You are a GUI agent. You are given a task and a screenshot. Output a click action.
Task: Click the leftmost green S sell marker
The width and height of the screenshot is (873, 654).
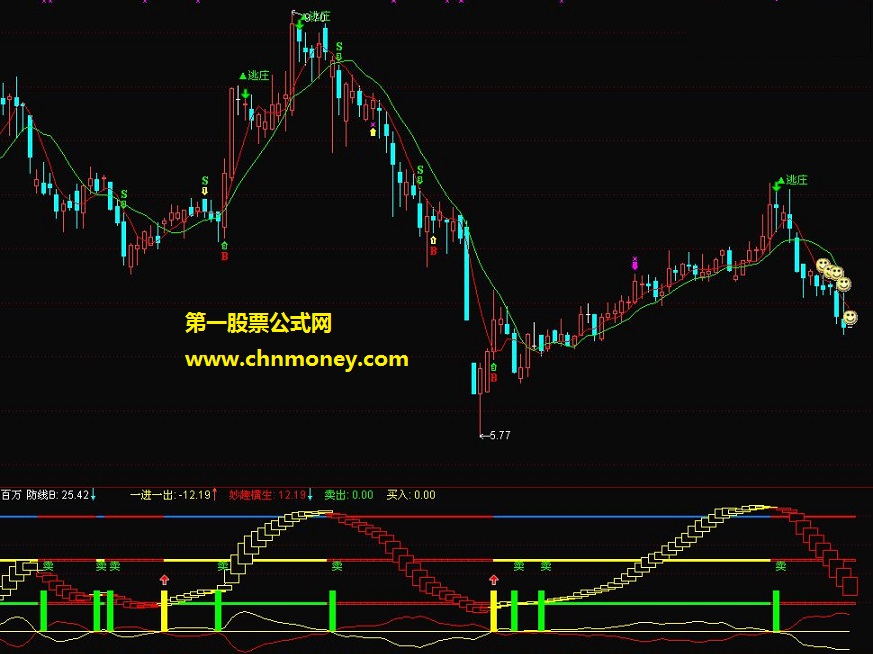tap(124, 194)
